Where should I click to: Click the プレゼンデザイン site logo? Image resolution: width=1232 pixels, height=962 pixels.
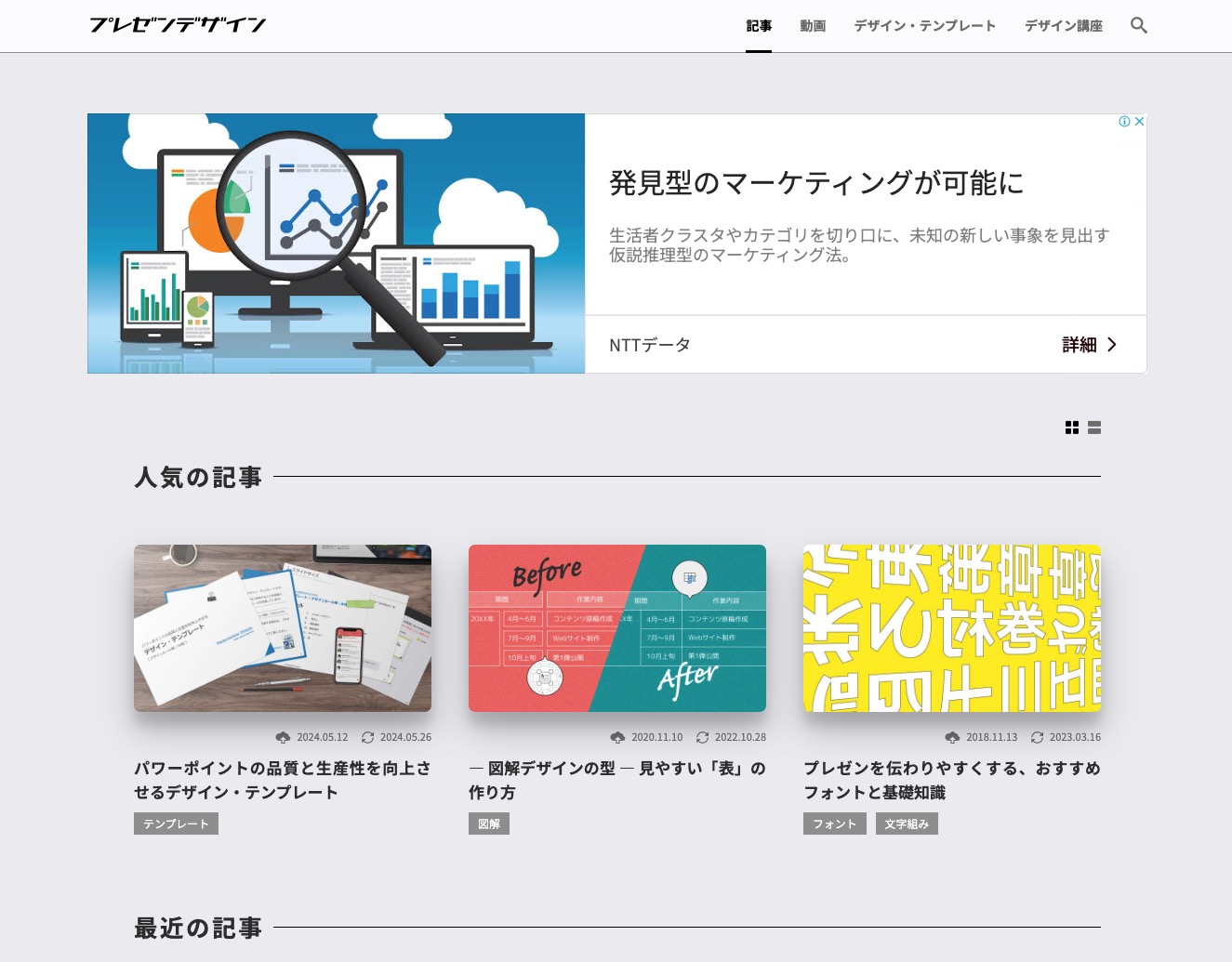[177, 25]
